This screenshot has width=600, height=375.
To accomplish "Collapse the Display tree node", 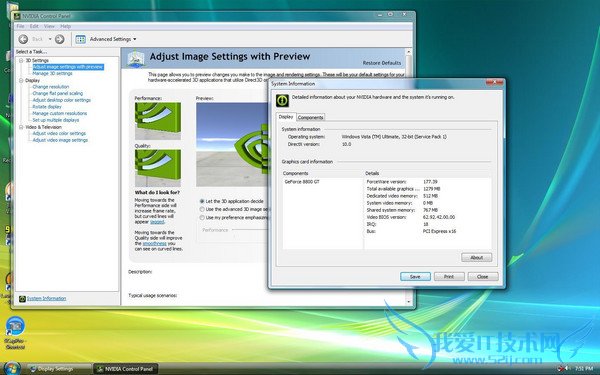I will (21, 80).
